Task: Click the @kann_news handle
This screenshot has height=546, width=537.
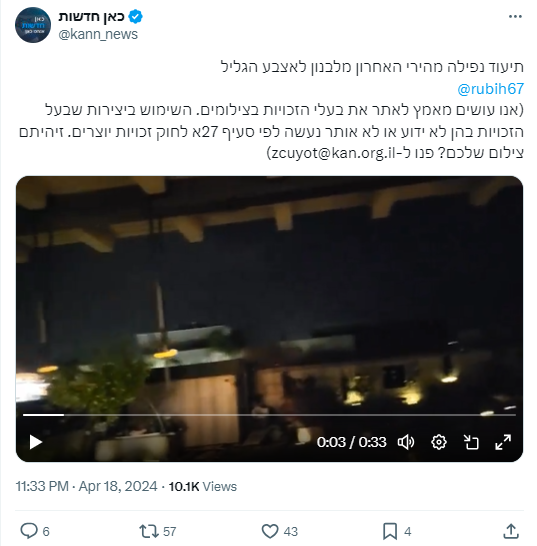Action: click(x=98, y=34)
